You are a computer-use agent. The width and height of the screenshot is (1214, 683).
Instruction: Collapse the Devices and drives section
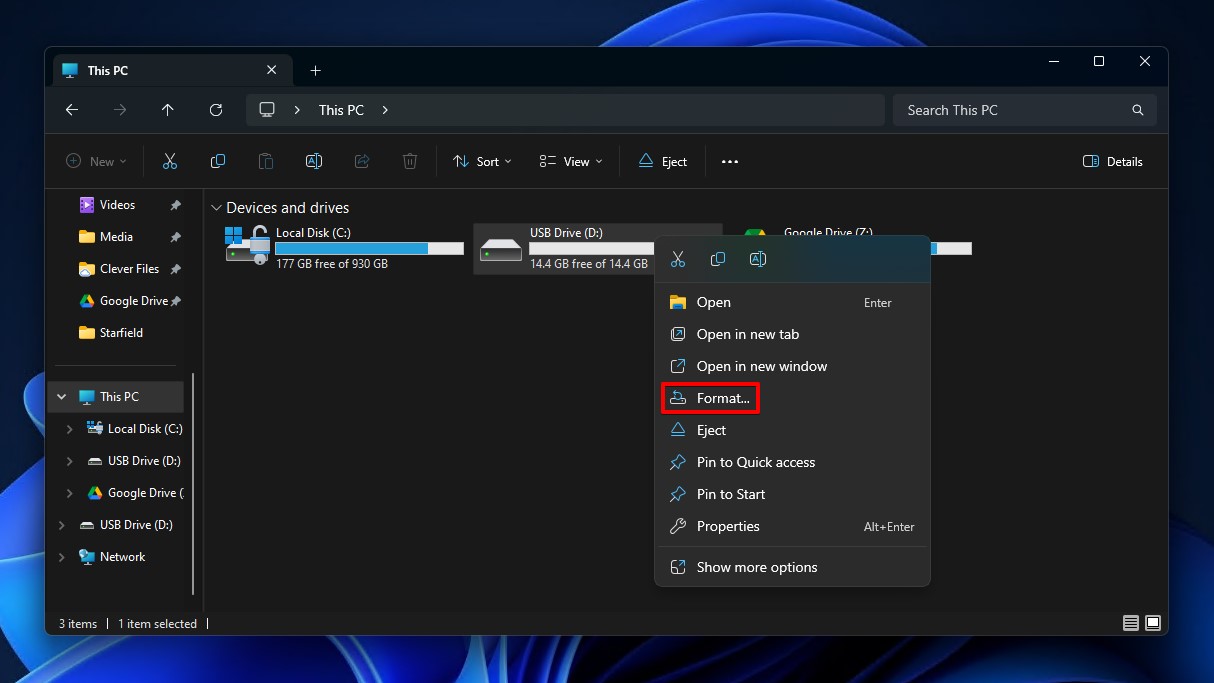216,207
